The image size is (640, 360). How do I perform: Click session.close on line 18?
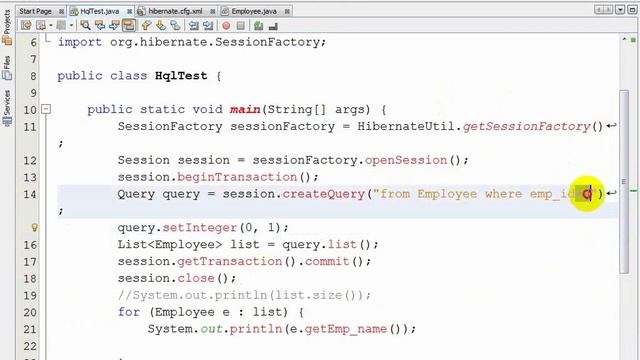tap(177, 278)
